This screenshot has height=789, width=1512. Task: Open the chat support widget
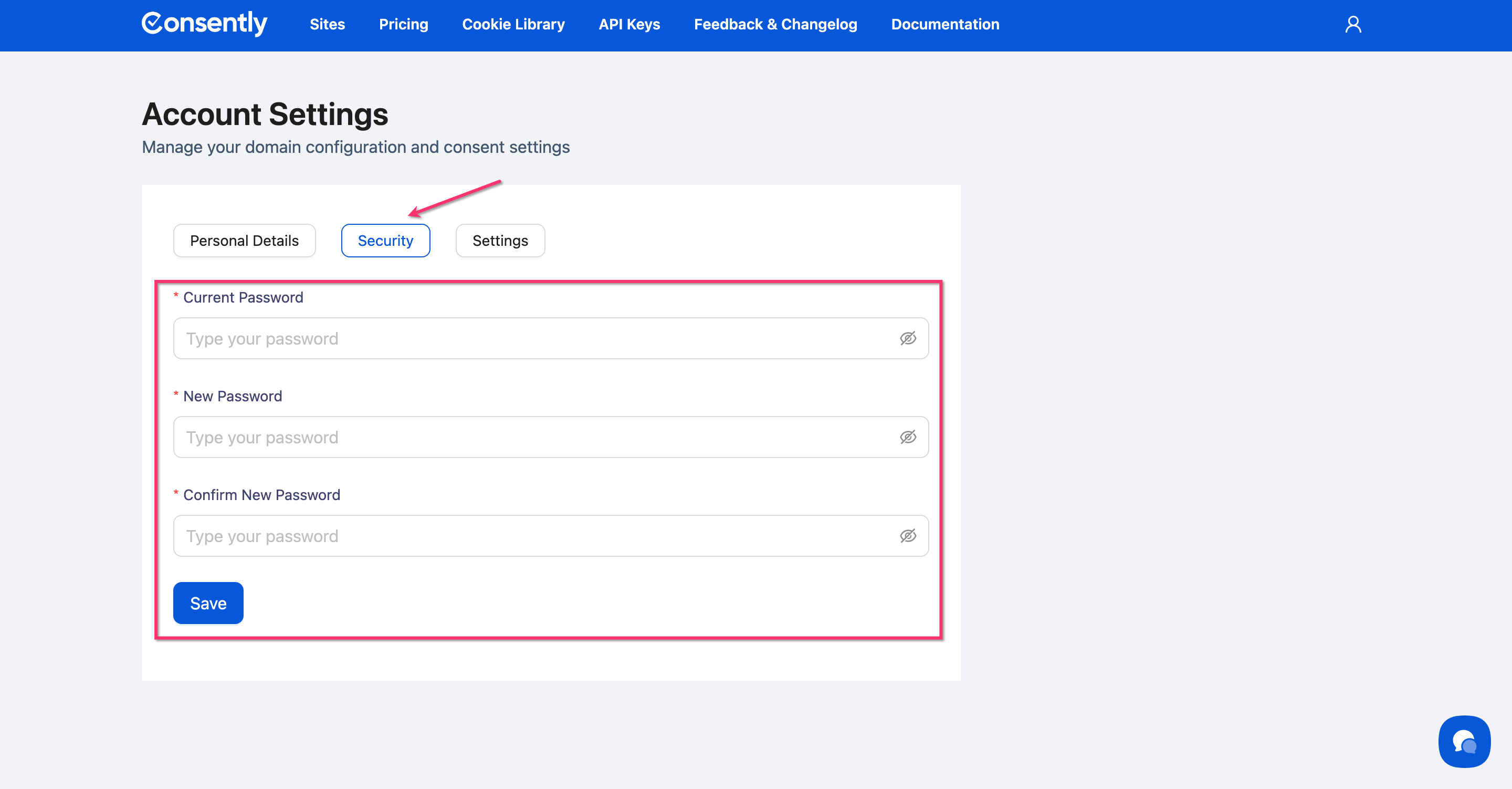[1464, 741]
